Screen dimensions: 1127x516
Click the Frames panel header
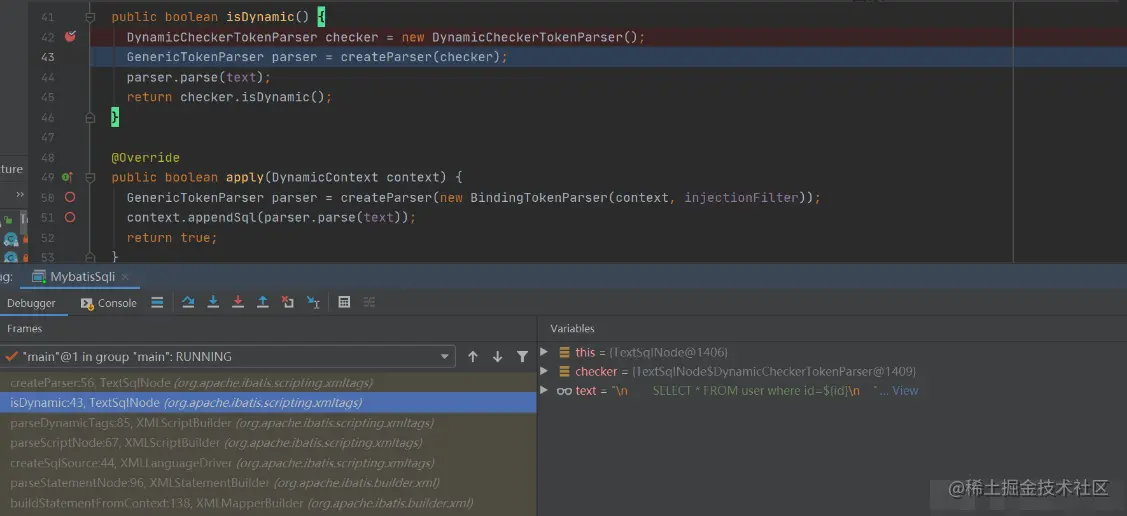point(24,328)
